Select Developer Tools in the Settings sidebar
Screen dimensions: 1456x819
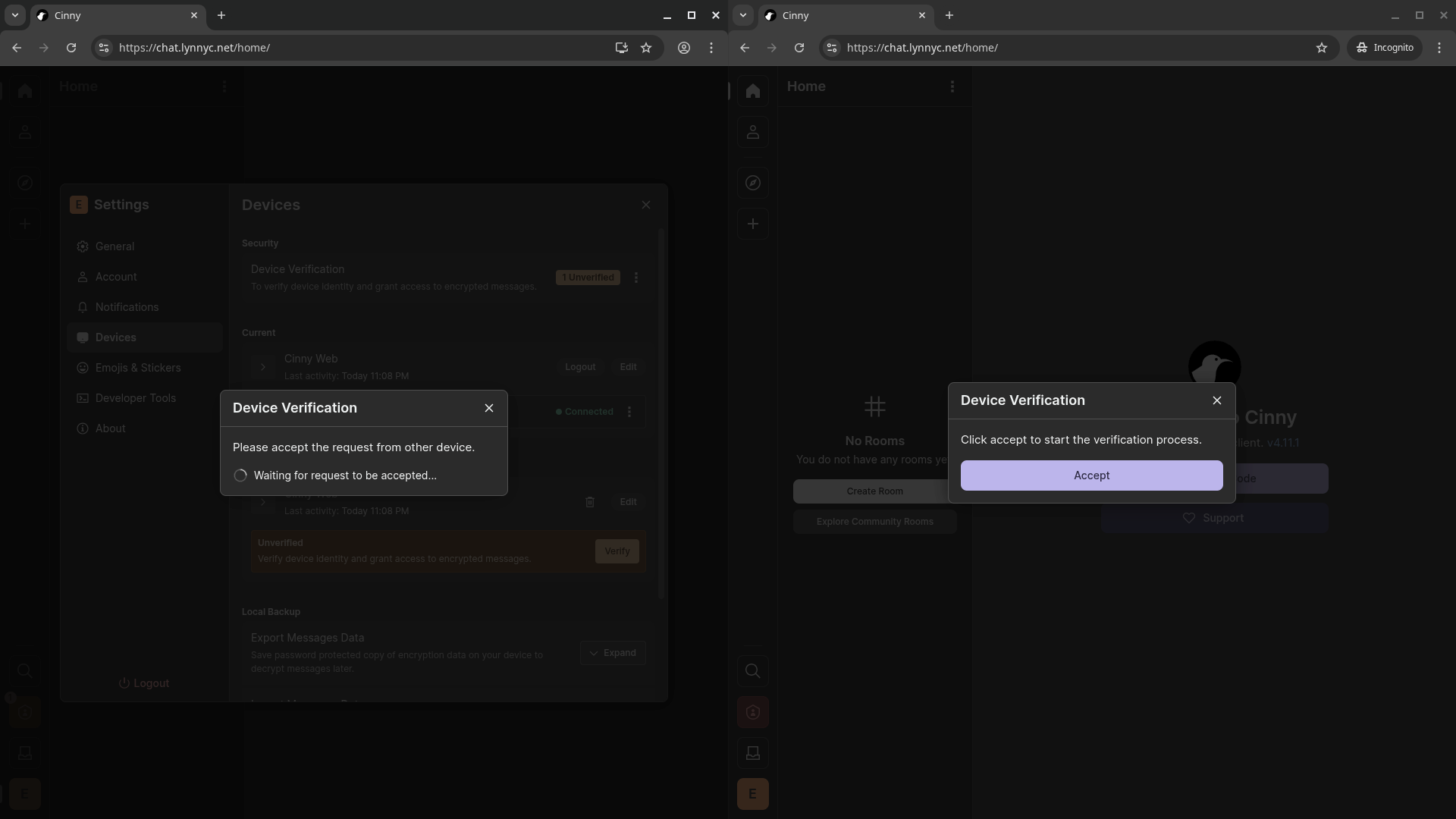click(x=144, y=398)
